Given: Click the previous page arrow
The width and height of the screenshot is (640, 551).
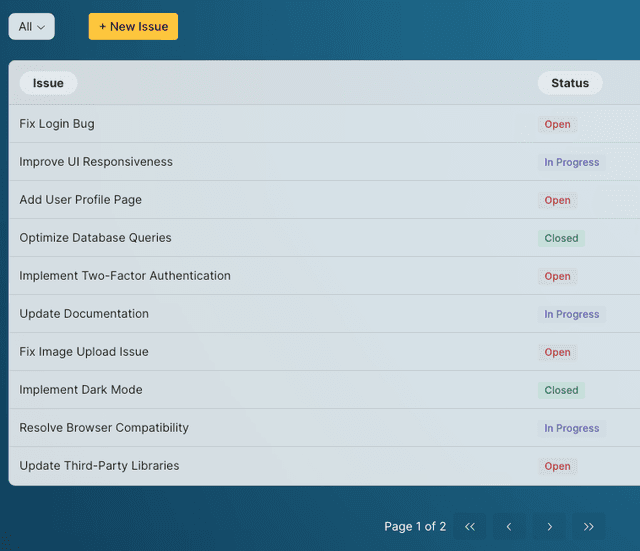Looking at the screenshot, I should 509,527.
